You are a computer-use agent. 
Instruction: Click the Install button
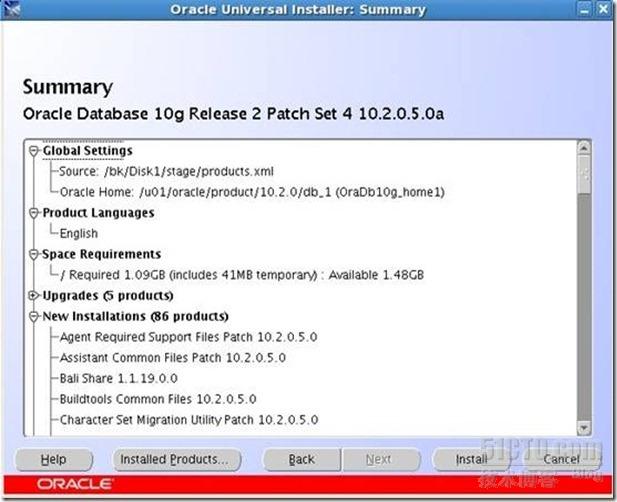point(471,459)
